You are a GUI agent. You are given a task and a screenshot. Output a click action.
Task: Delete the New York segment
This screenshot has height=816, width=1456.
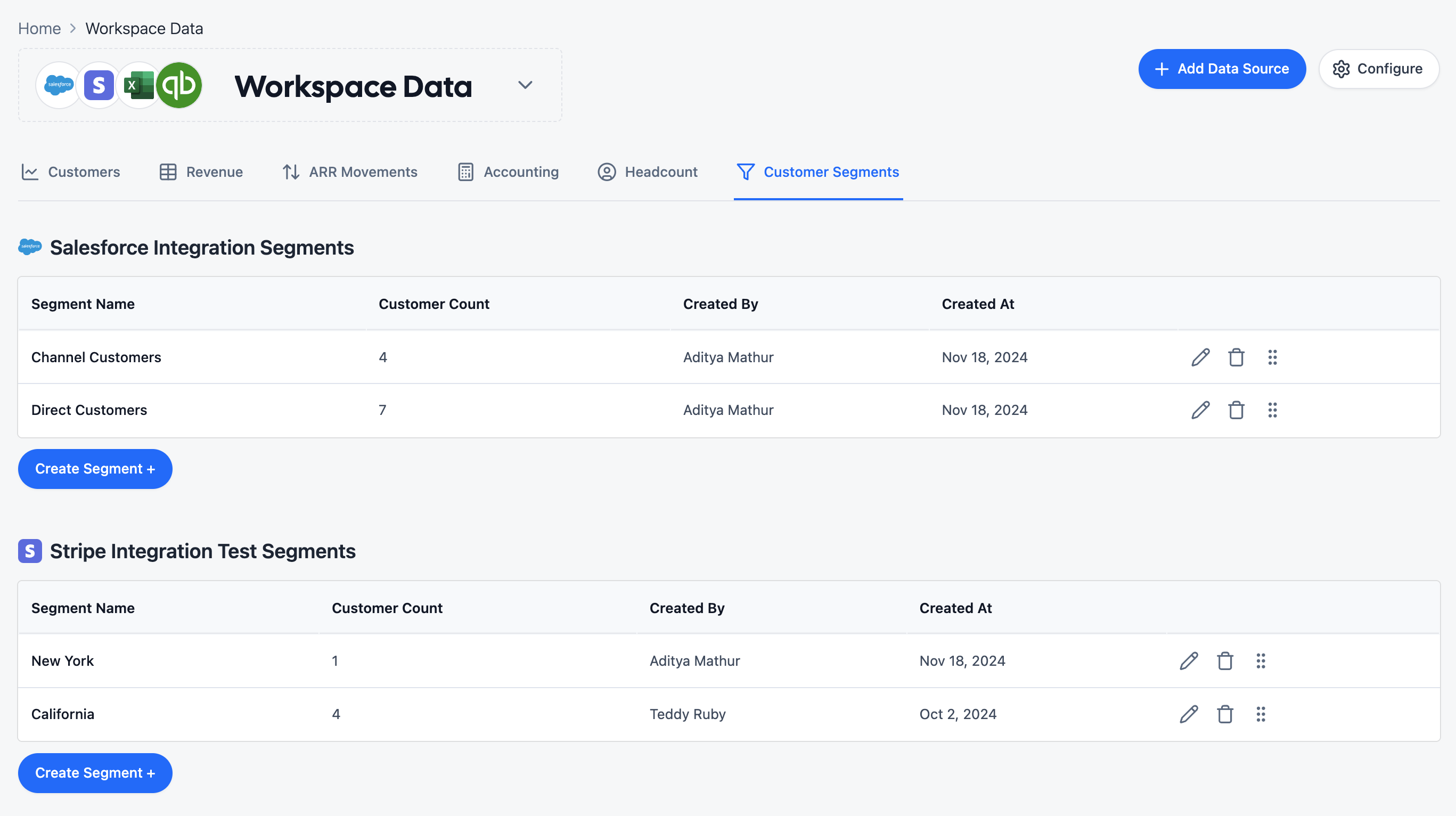click(x=1225, y=661)
